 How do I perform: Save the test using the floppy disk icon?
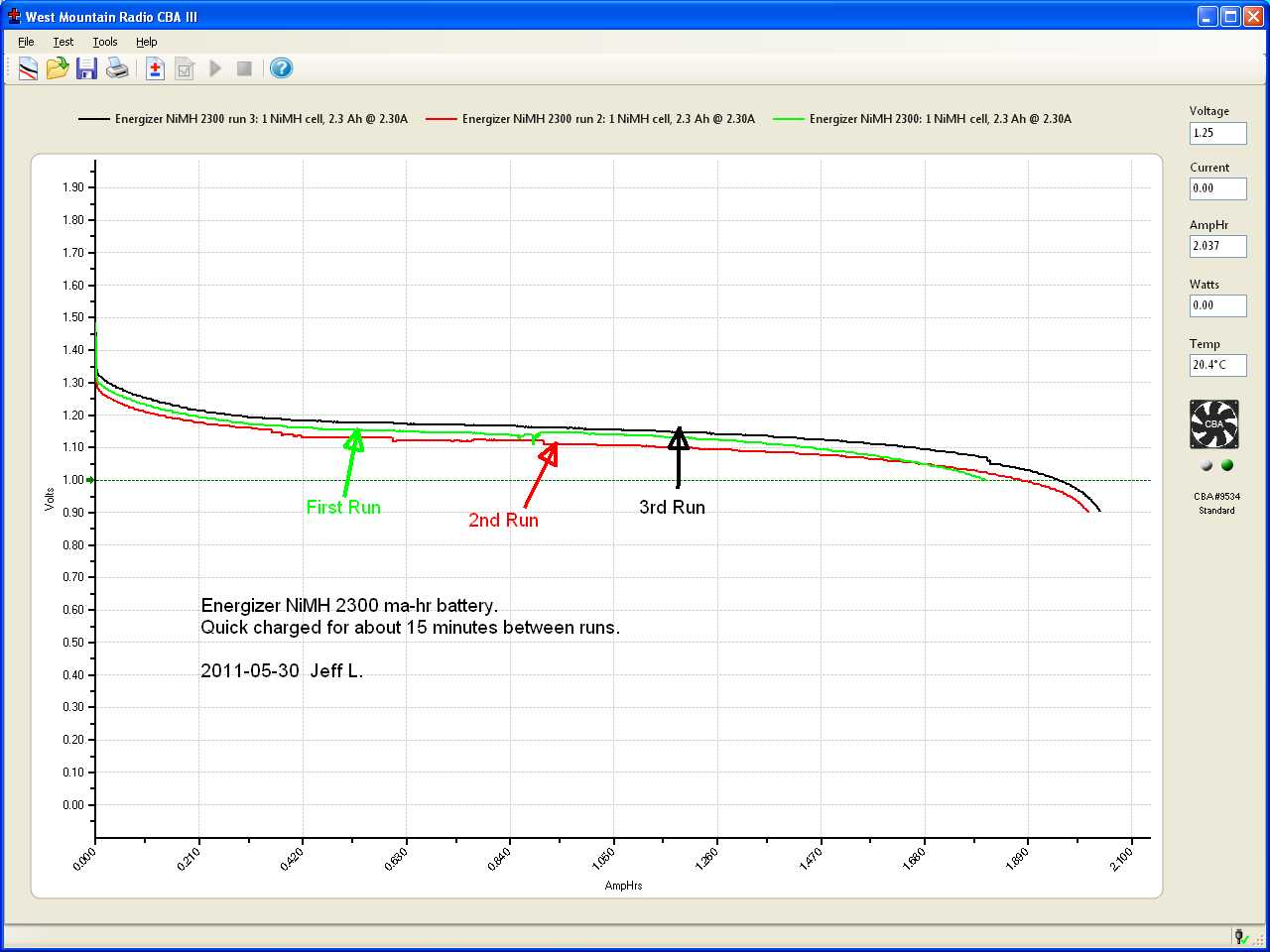tap(87, 68)
